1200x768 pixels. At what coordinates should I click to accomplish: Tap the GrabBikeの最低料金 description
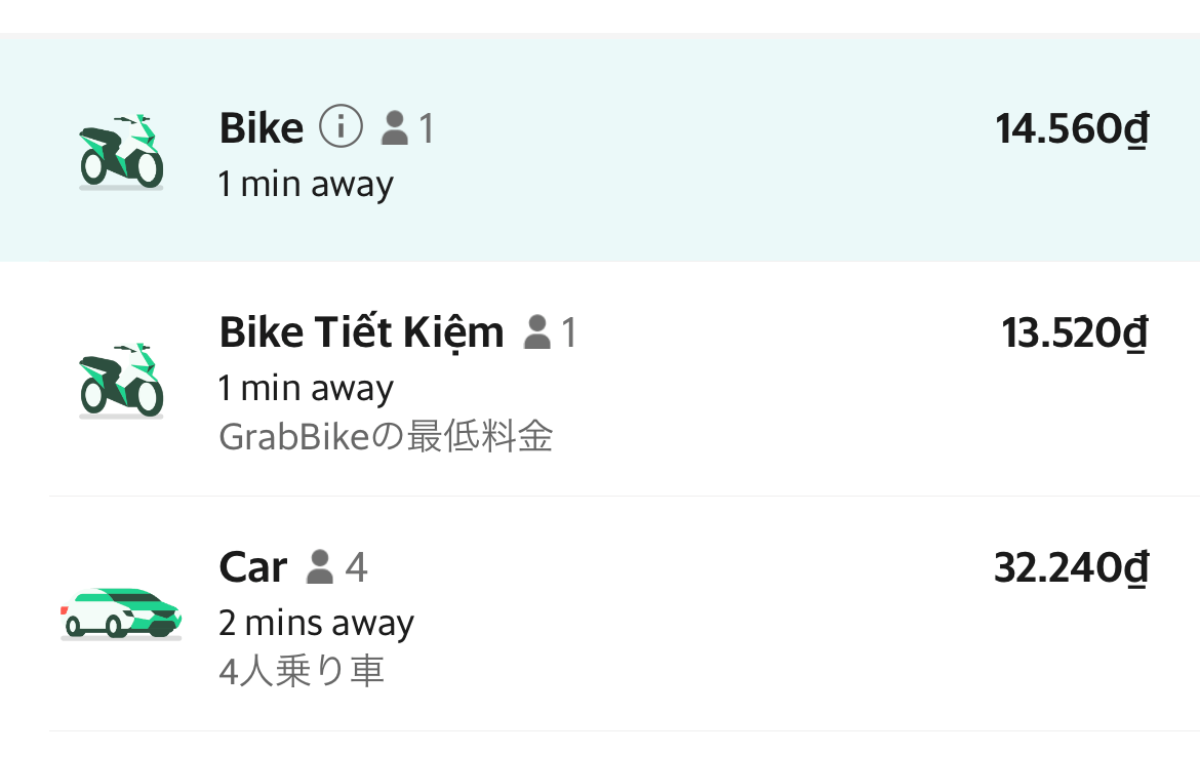[x=385, y=437]
